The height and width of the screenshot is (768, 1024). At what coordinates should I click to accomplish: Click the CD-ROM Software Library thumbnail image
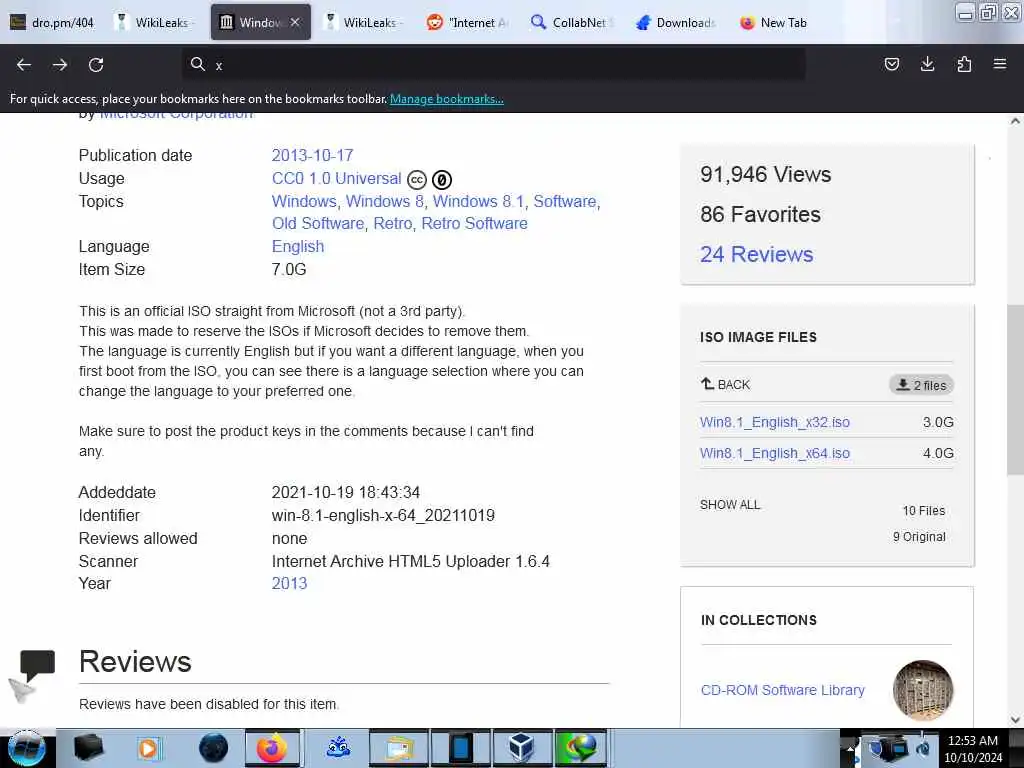[x=923, y=690]
